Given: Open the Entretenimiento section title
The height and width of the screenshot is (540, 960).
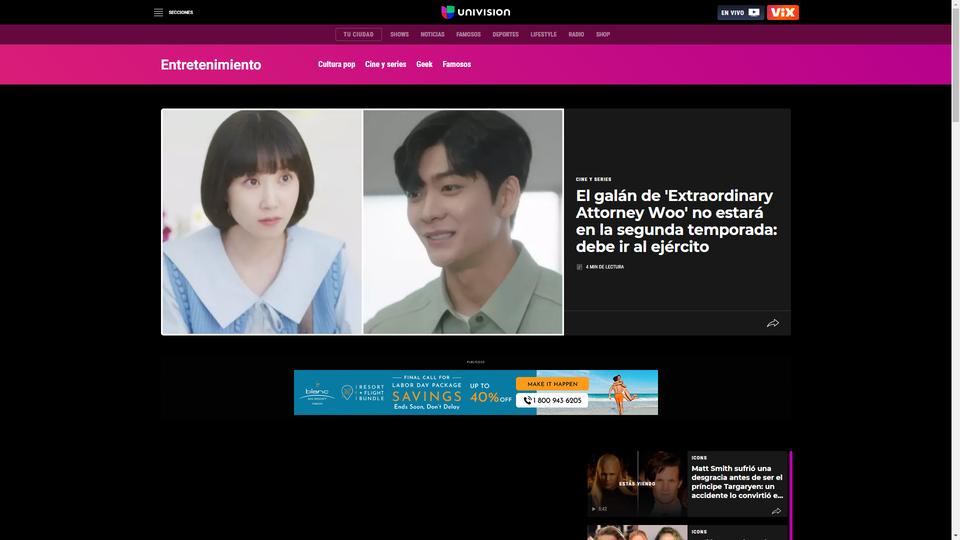Looking at the screenshot, I should tap(211, 64).
